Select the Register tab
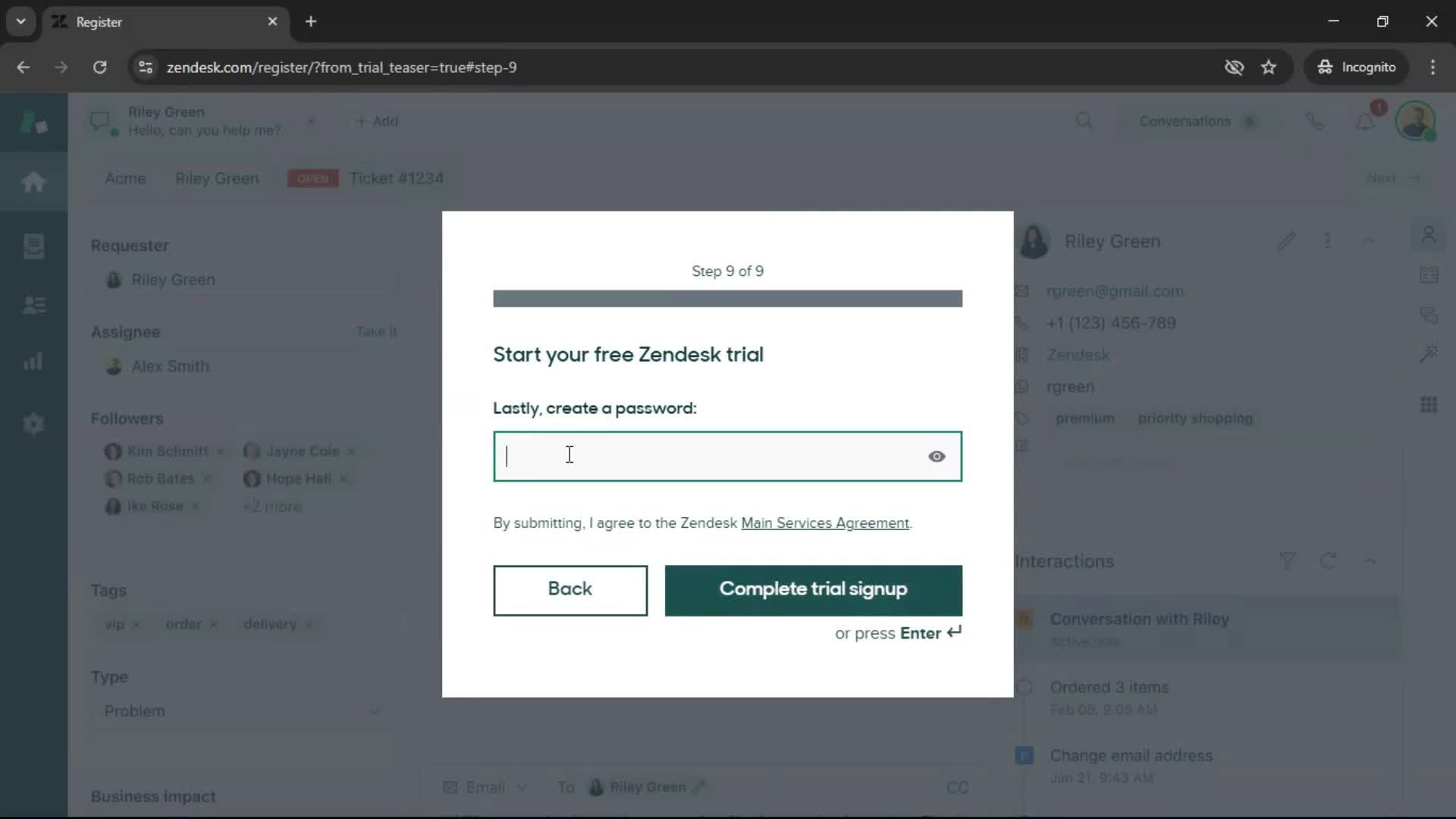 165,21
